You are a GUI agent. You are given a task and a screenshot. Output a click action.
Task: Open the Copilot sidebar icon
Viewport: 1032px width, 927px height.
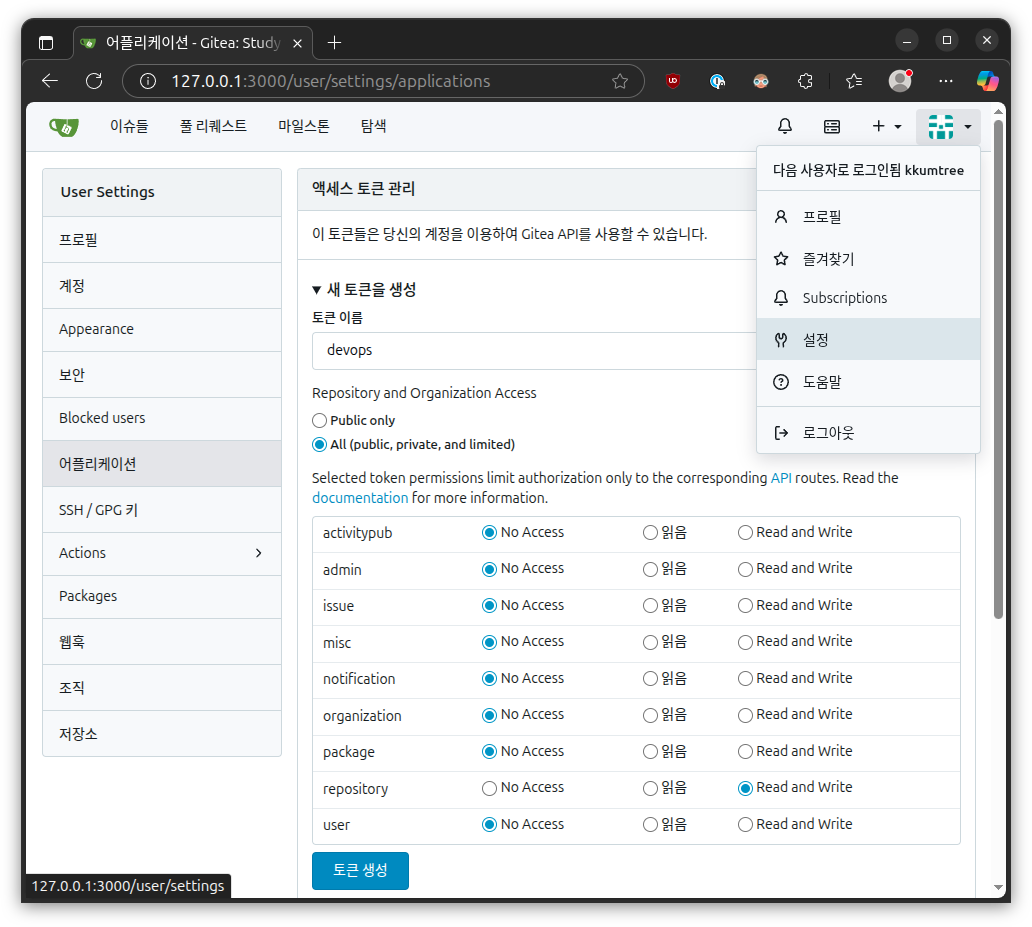[x=987, y=81]
